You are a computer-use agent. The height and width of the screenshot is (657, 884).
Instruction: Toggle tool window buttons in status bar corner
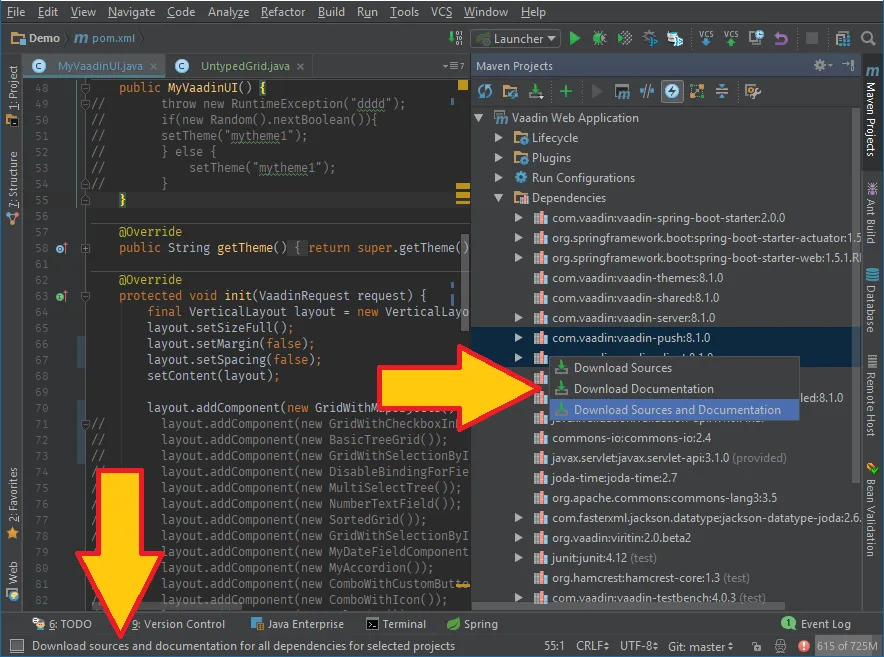coord(16,646)
